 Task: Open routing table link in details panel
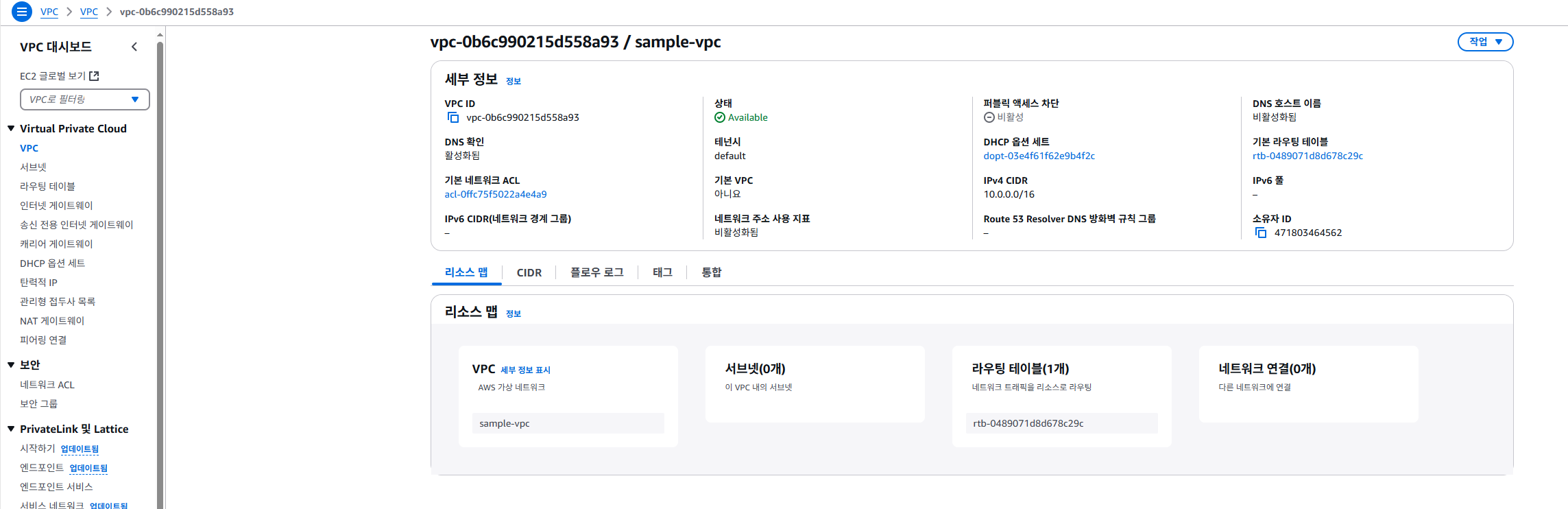(1307, 156)
